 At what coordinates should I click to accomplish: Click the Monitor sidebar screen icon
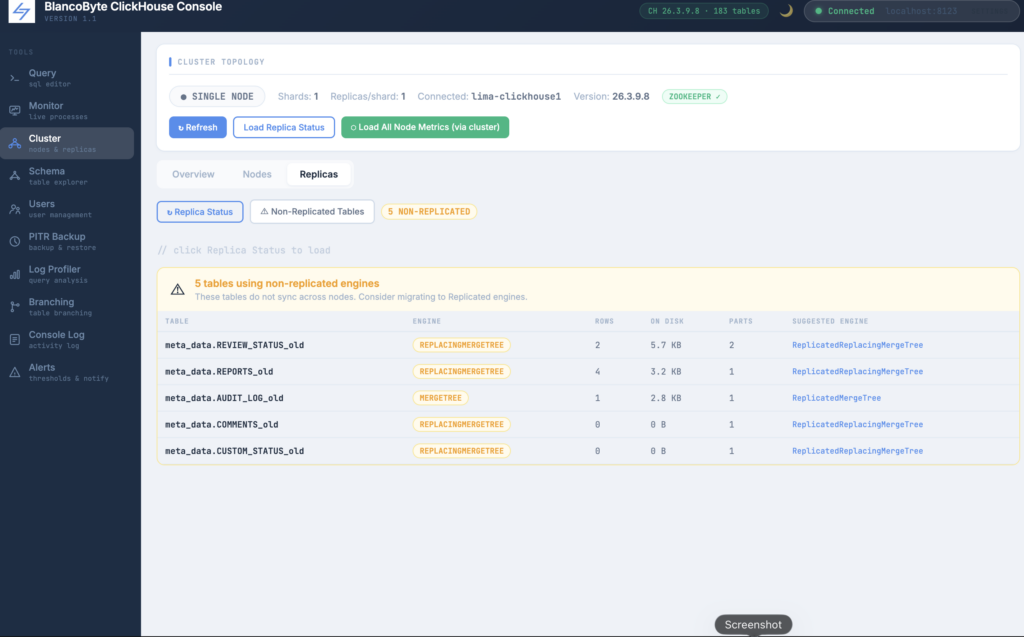pyautogui.click(x=14, y=111)
